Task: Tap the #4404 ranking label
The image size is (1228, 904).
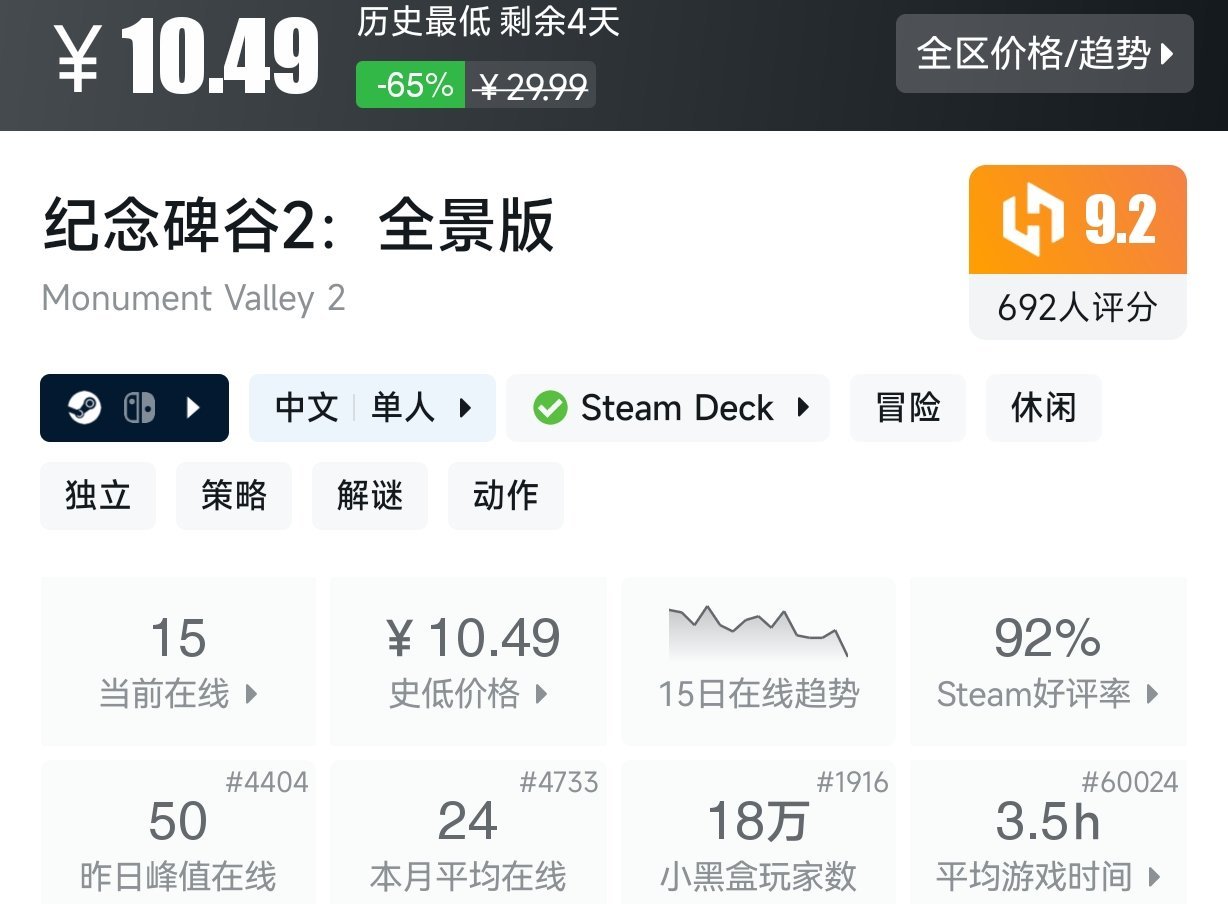Action: click(267, 782)
